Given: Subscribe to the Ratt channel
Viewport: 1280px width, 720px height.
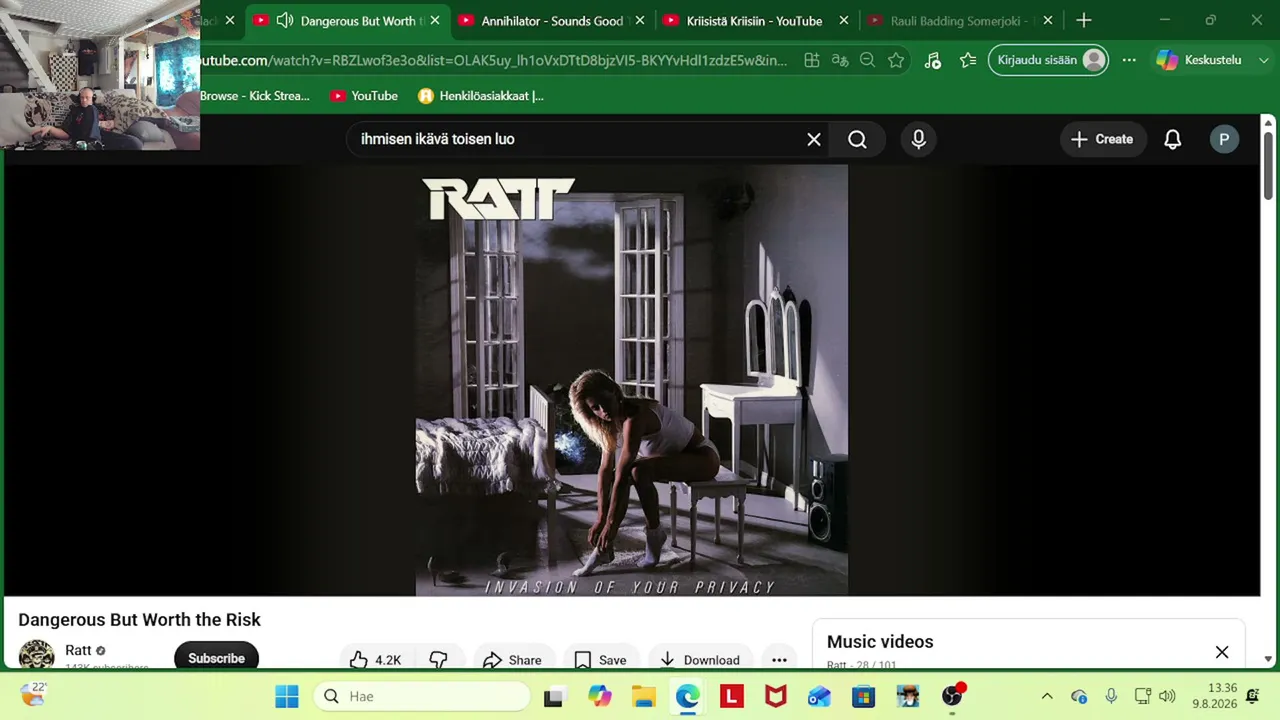Looking at the screenshot, I should pos(216,658).
